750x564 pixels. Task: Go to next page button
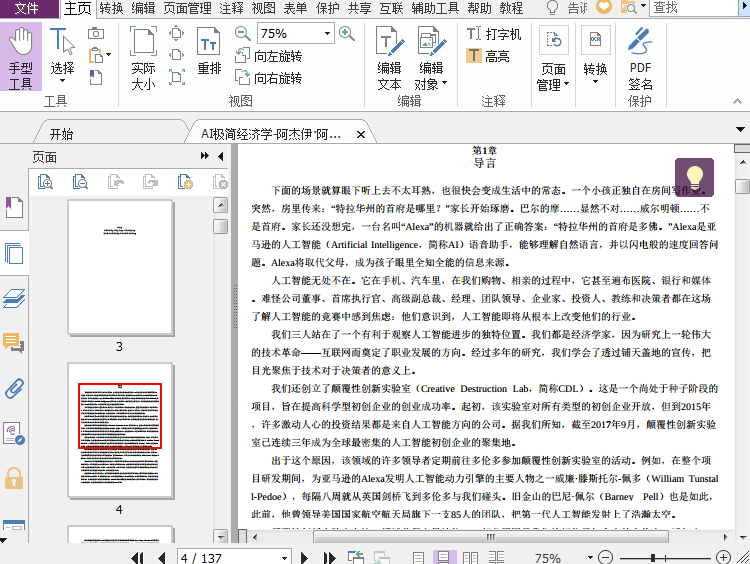point(304,558)
